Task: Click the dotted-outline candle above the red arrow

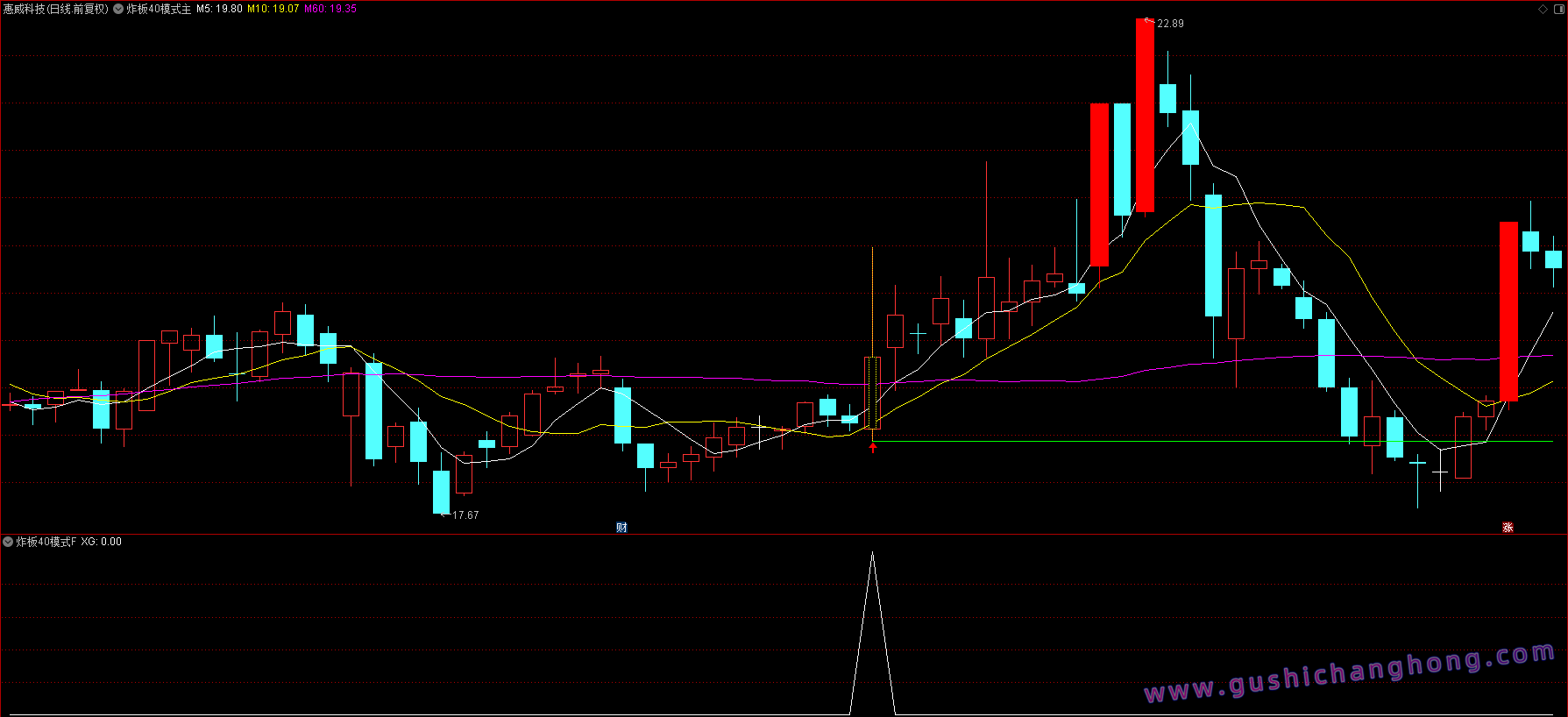Action: (x=872, y=392)
